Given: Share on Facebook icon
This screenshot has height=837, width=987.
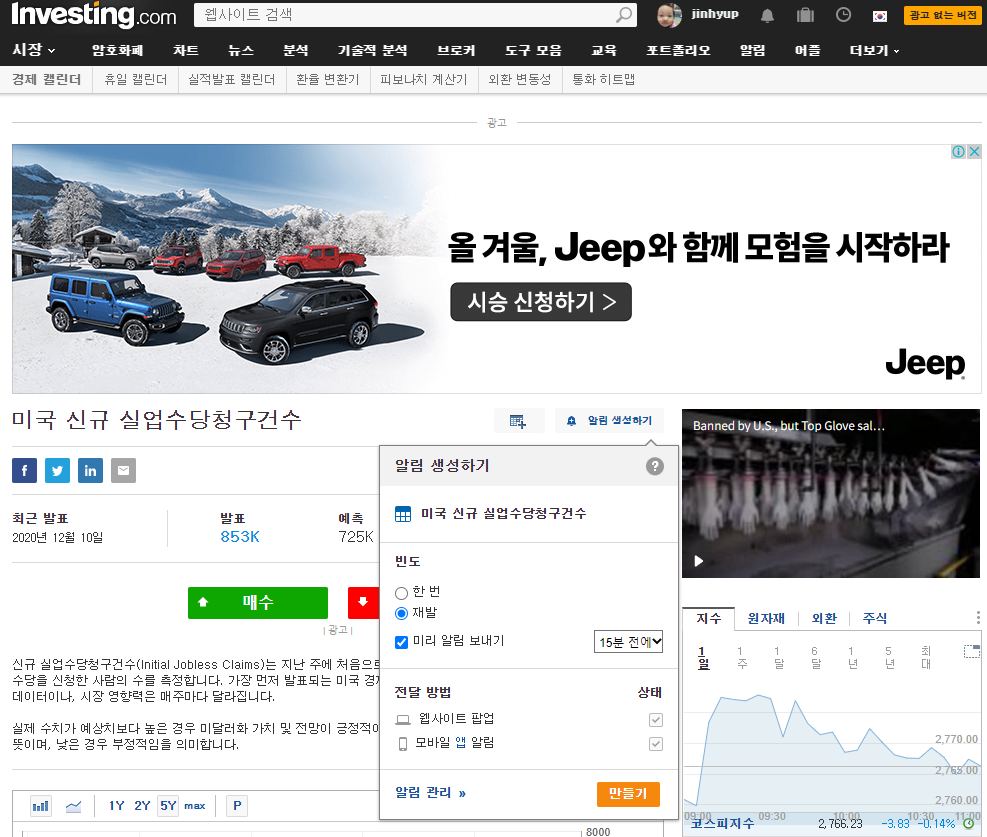Looking at the screenshot, I should click(x=25, y=470).
